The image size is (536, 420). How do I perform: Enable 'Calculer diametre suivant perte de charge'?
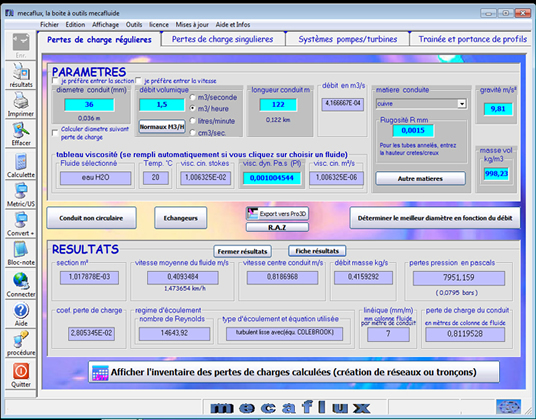(55, 133)
